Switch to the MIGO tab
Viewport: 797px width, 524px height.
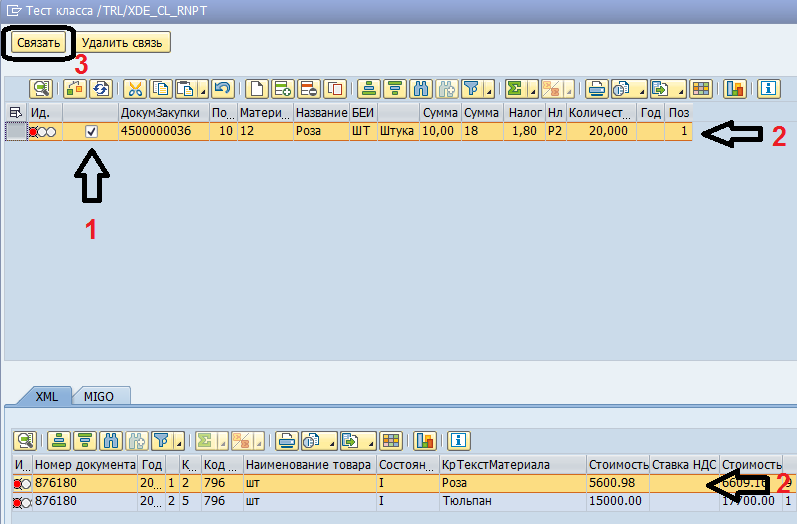tap(98, 396)
